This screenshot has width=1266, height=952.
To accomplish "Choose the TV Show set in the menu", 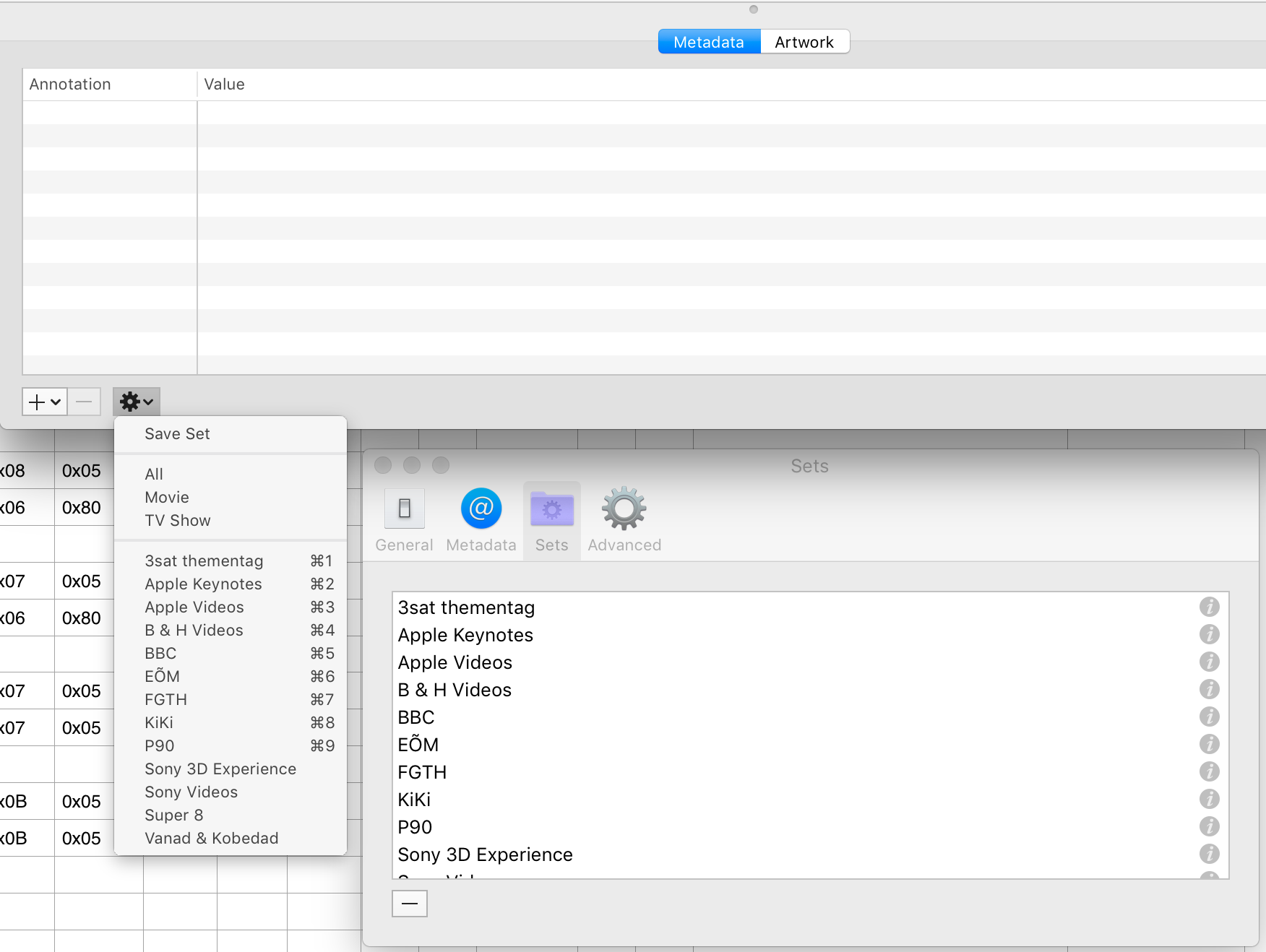I will coord(231,521).
